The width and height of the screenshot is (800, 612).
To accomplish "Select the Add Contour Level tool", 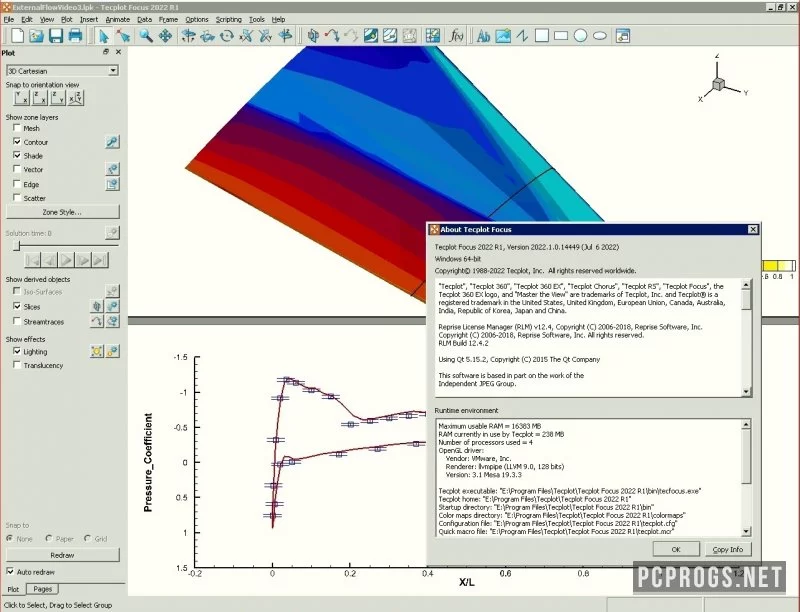I will coord(371,36).
